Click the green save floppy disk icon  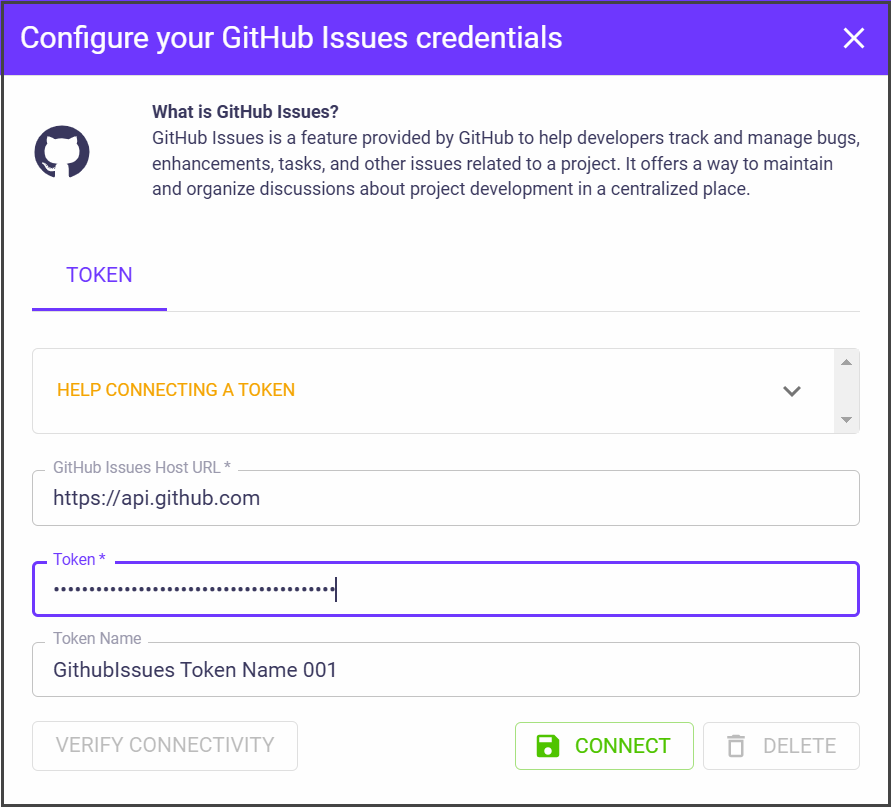[548, 746]
